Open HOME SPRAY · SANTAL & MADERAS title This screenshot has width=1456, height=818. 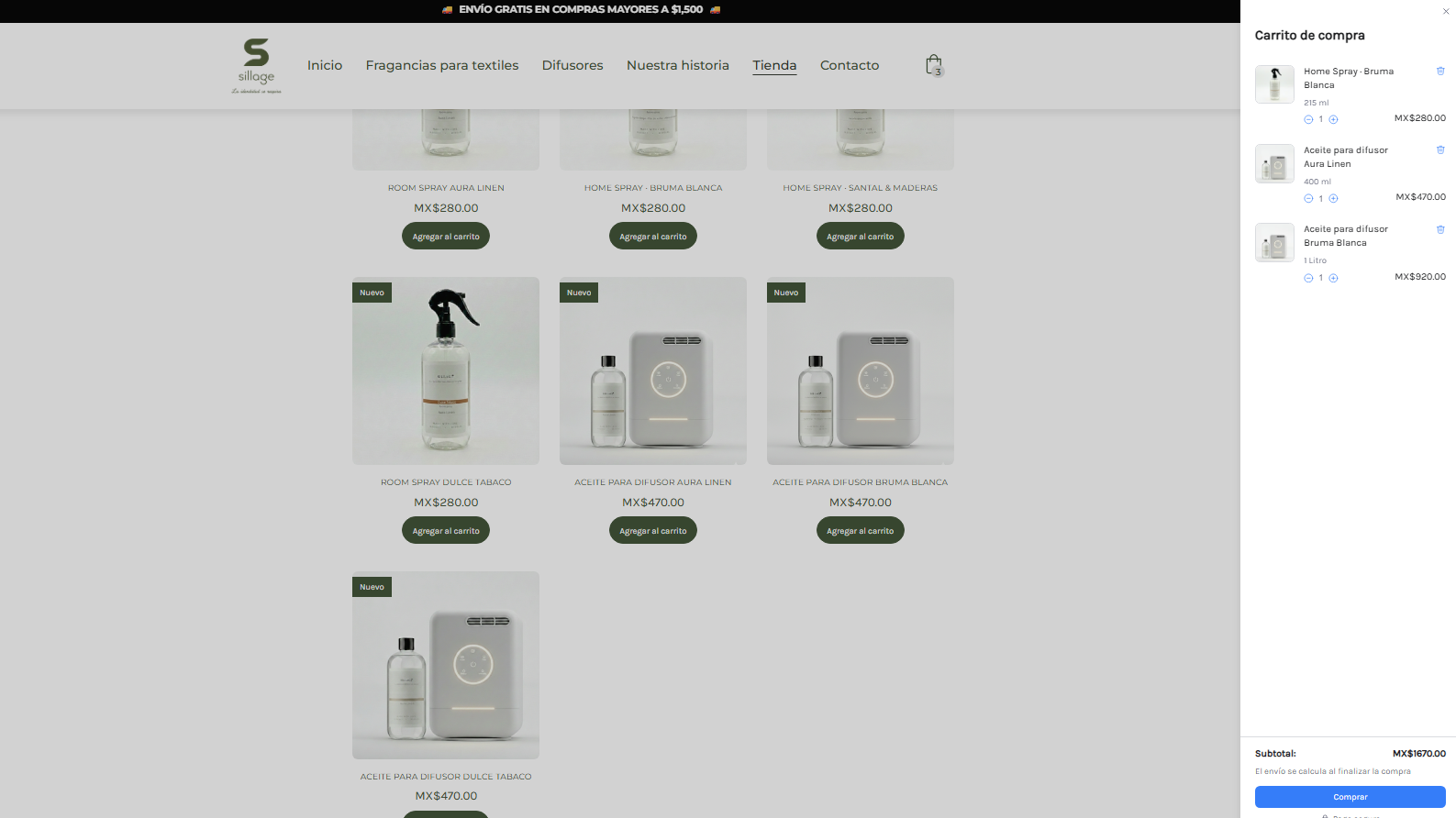coord(861,188)
